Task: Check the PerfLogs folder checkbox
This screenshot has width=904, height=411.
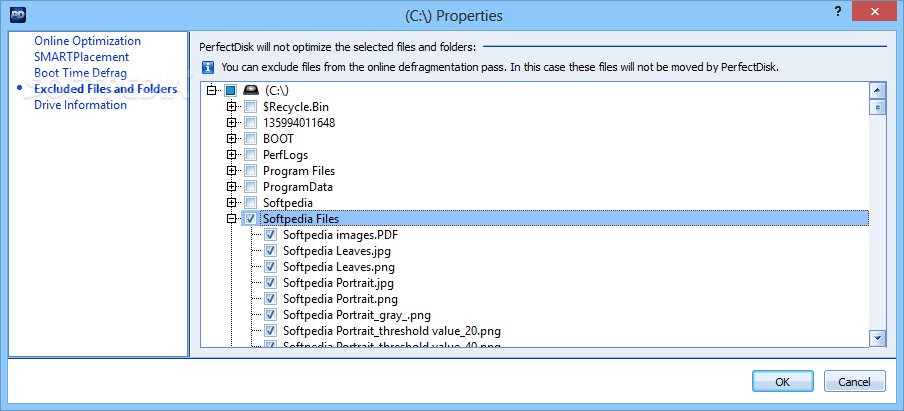Action: [x=251, y=154]
